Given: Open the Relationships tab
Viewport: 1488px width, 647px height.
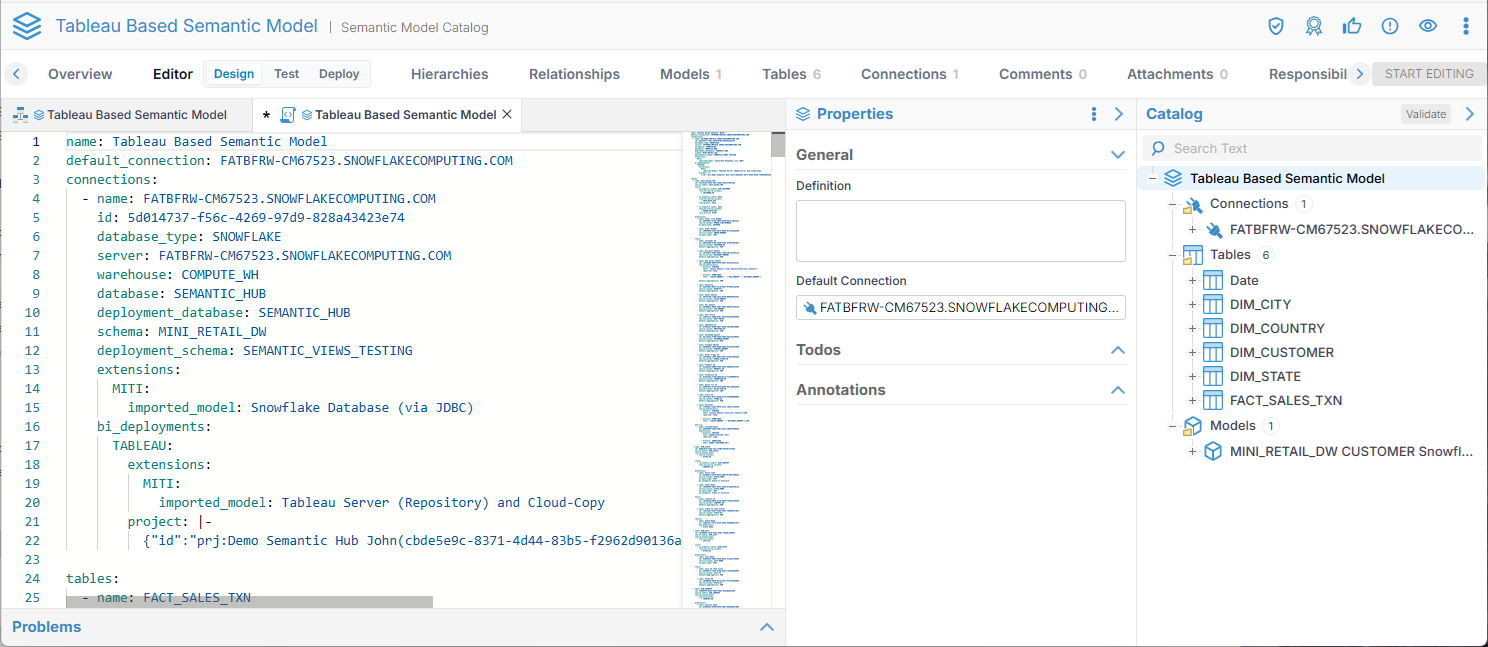Looking at the screenshot, I should (x=574, y=74).
